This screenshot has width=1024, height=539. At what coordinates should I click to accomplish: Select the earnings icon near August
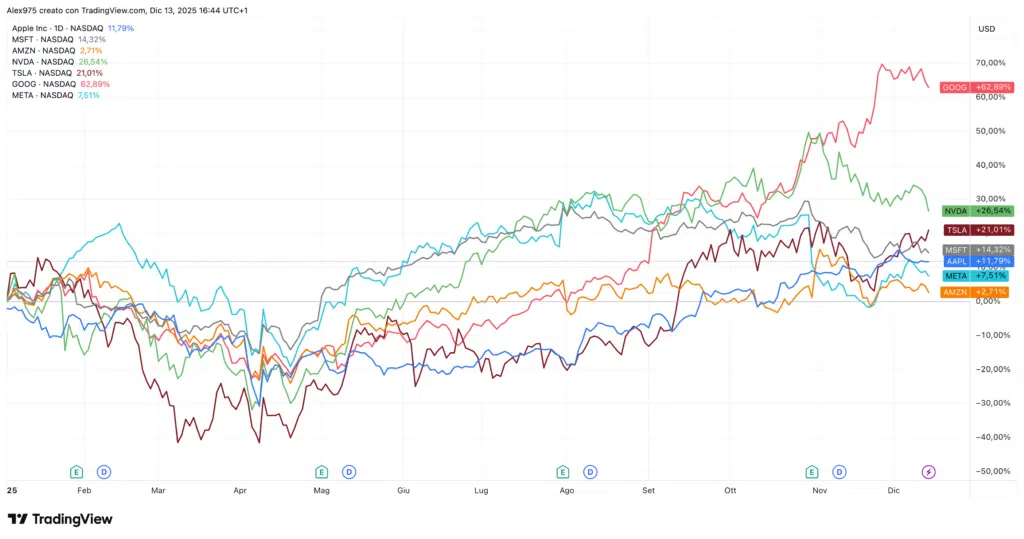(563, 471)
